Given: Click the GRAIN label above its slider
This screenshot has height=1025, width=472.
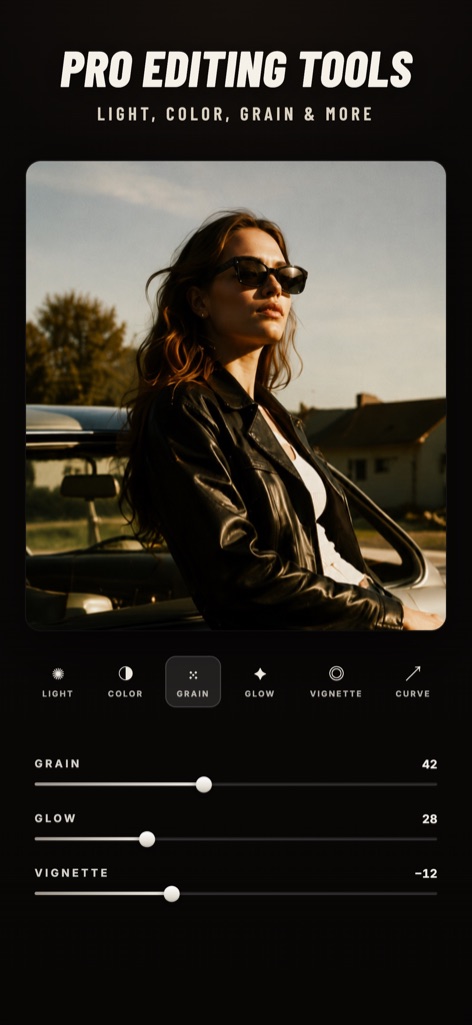Looking at the screenshot, I should point(58,764).
